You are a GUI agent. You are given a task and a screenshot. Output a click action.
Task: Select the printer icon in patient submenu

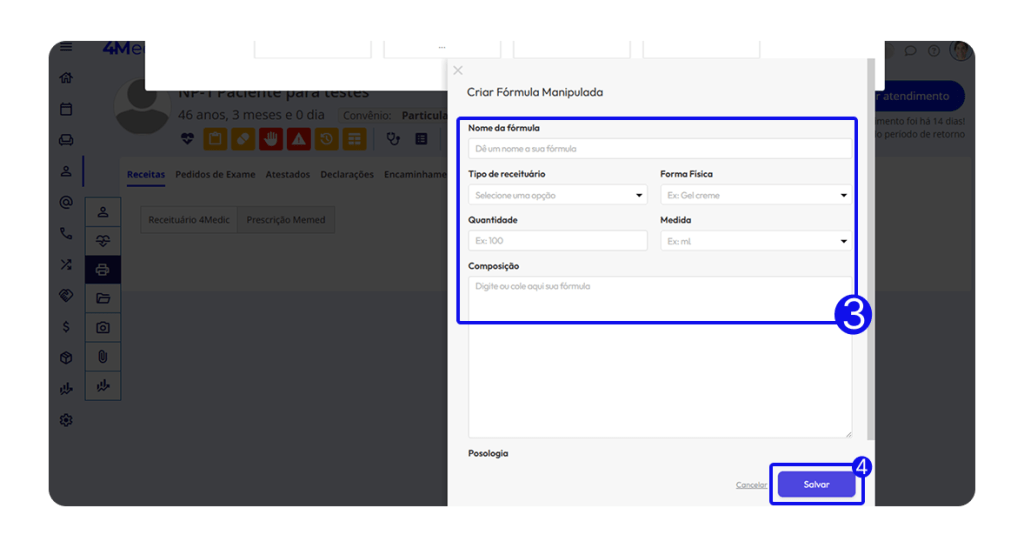pyautogui.click(x=102, y=270)
